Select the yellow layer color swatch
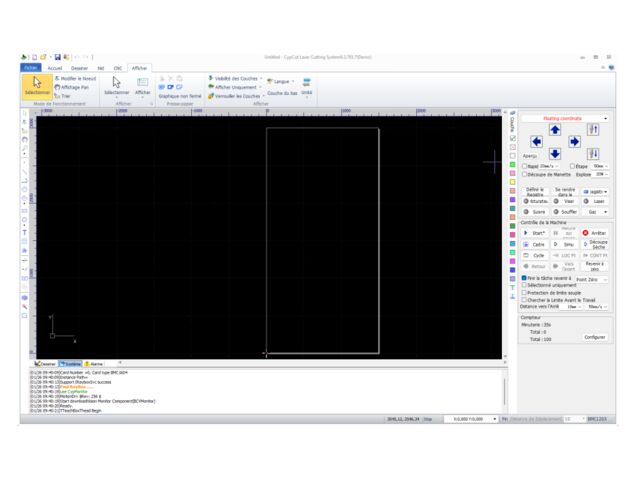This screenshot has height=480, width=640. pyautogui.click(x=513, y=182)
